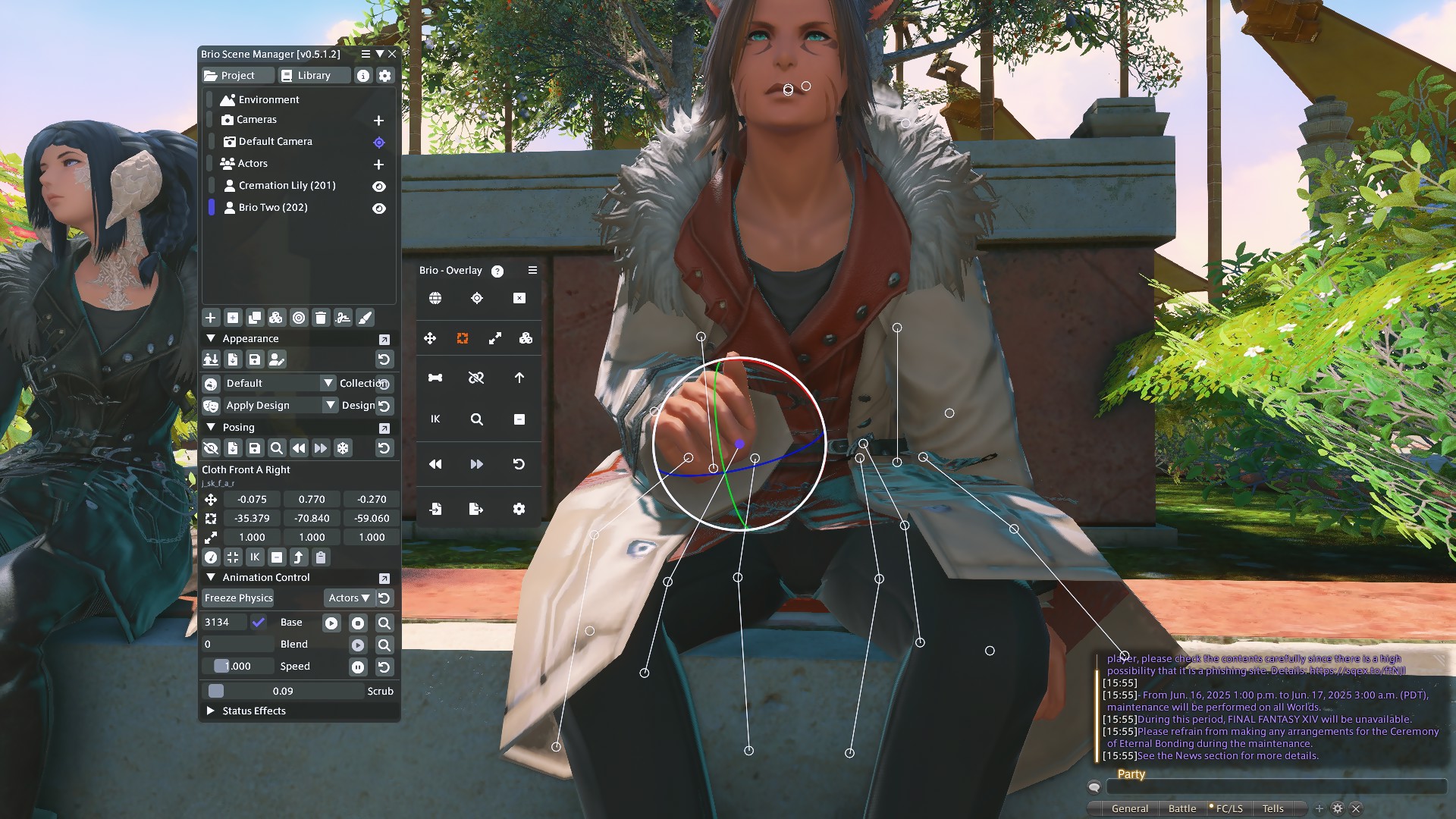Click the info icon in Scene Manager
Image resolution: width=1456 pixels, height=819 pixels.
(x=363, y=76)
